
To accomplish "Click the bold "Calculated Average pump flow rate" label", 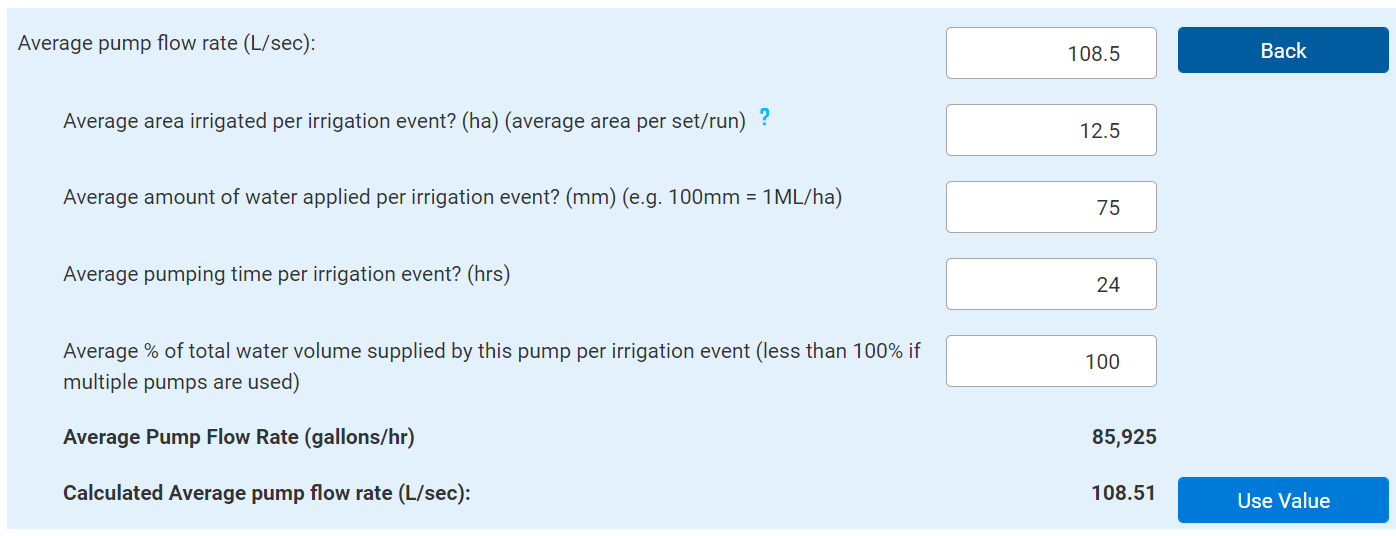I will 266,493.
